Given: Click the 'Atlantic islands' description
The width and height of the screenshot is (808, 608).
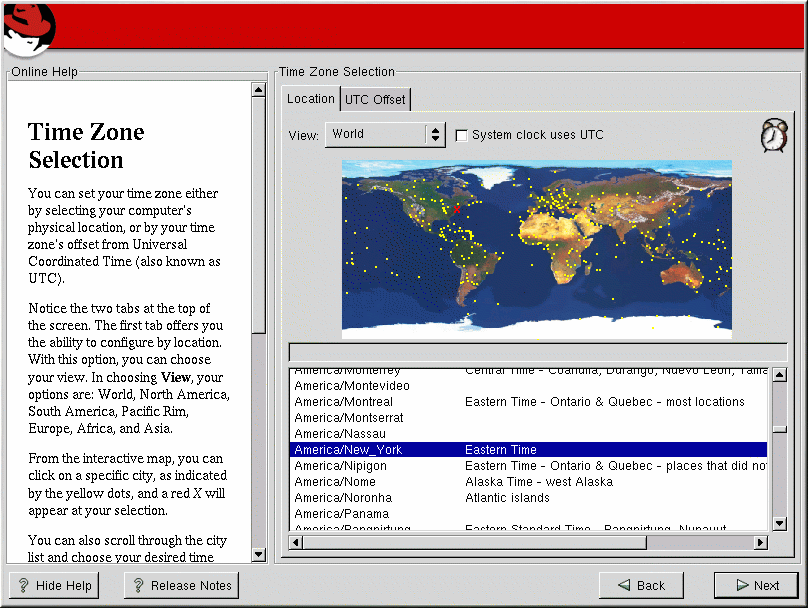Looking at the screenshot, I should (x=507, y=498).
